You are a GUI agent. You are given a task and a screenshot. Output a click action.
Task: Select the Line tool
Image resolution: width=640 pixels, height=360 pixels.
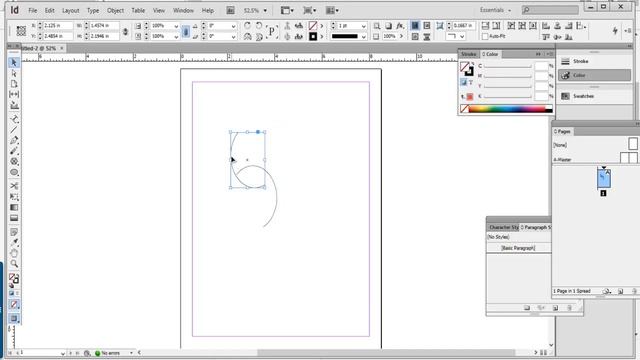[14, 130]
